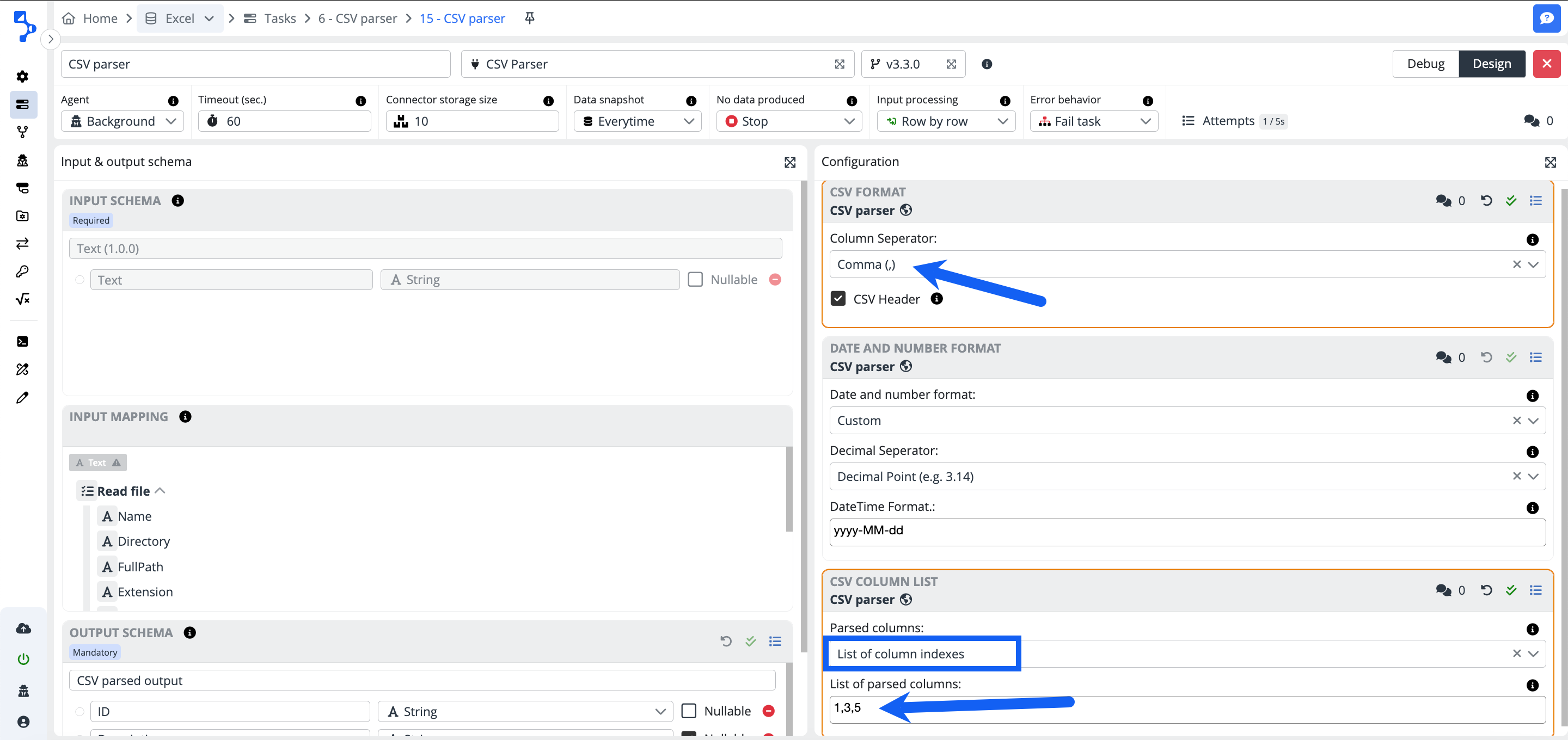Click the settings gear in left sidebar
The image size is (1568, 740).
22,77
